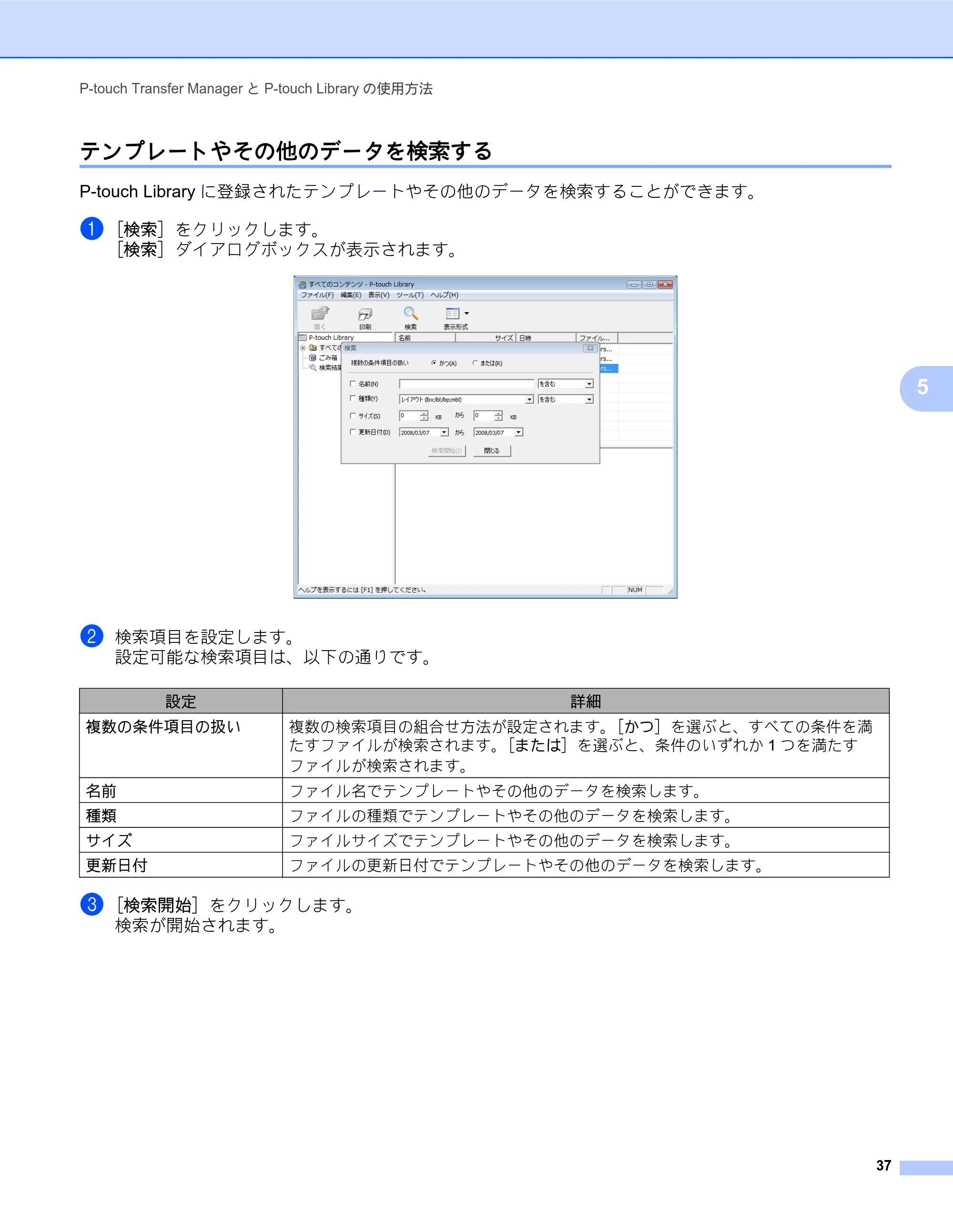Click the minimum size spinner arrows
953x1232 pixels.
pyautogui.click(x=424, y=416)
